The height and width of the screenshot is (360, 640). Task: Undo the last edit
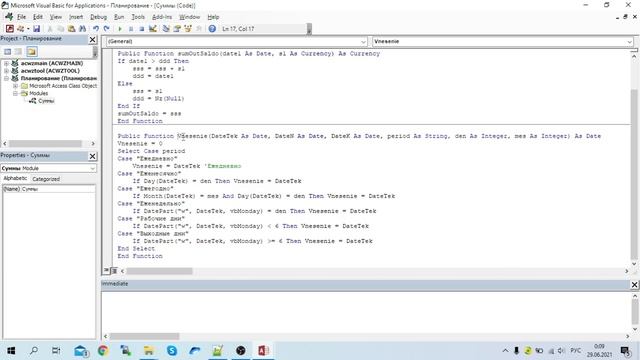[96, 29]
